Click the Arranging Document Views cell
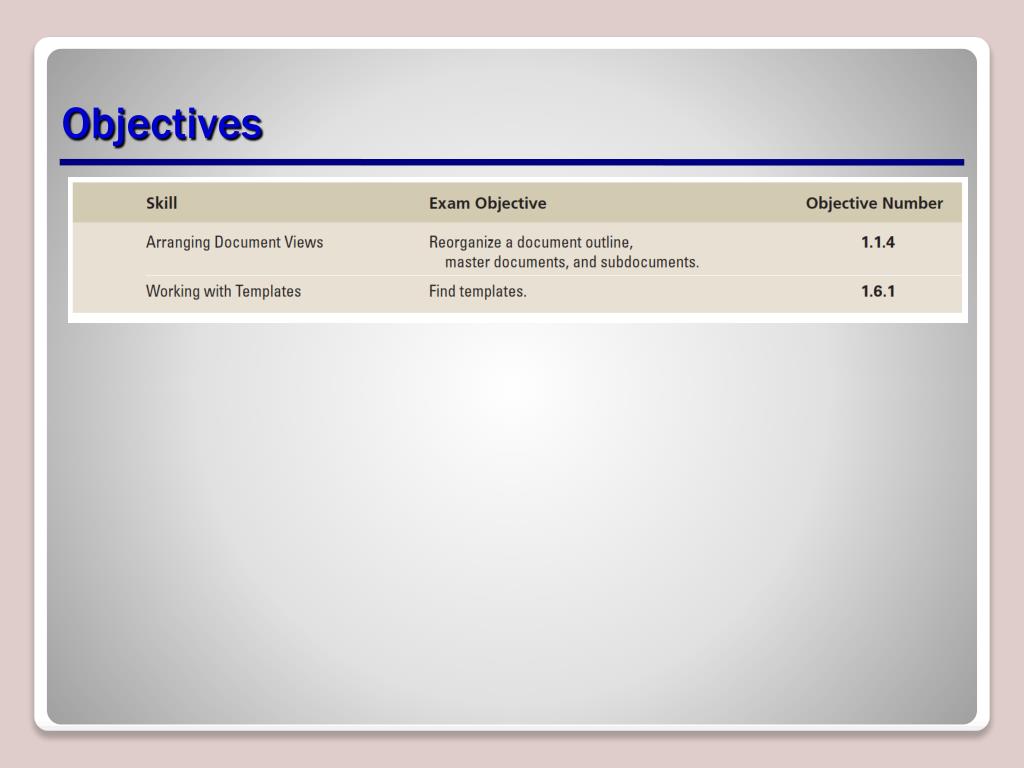 (x=234, y=242)
